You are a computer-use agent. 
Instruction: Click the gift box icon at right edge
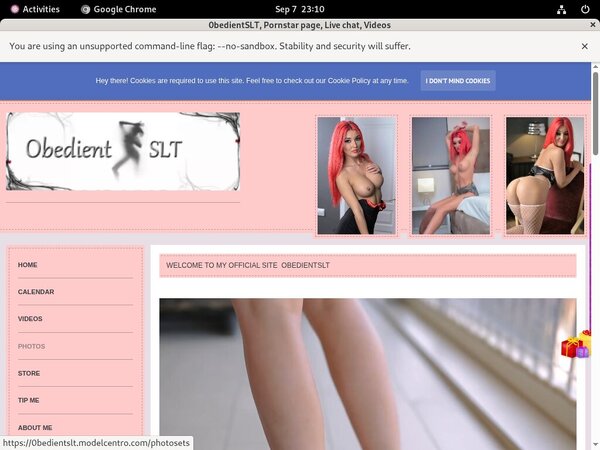point(576,346)
